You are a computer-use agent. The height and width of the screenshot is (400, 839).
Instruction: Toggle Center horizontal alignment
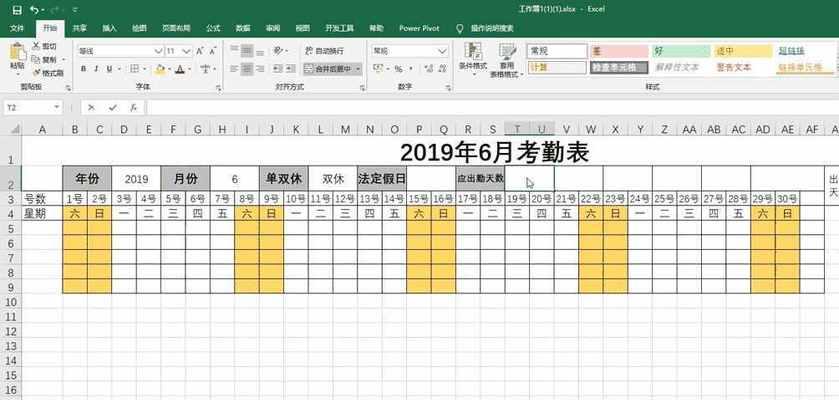(247, 69)
